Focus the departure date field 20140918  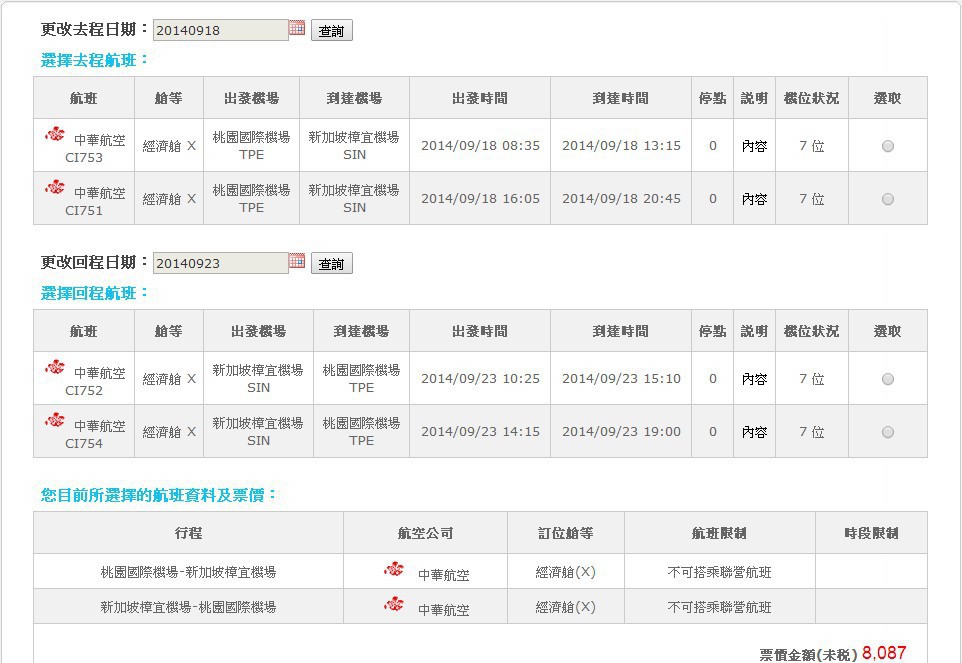[x=220, y=30]
